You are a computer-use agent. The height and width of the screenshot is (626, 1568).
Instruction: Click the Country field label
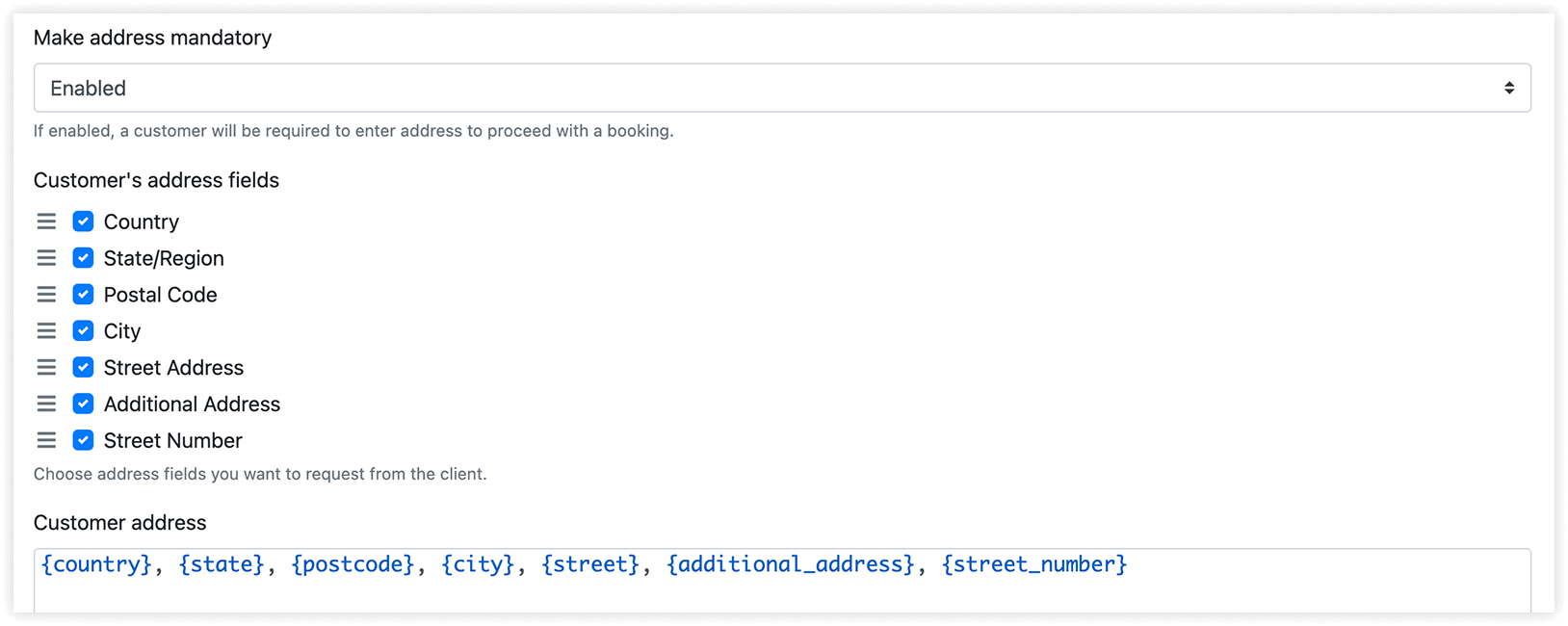pyautogui.click(x=142, y=222)
